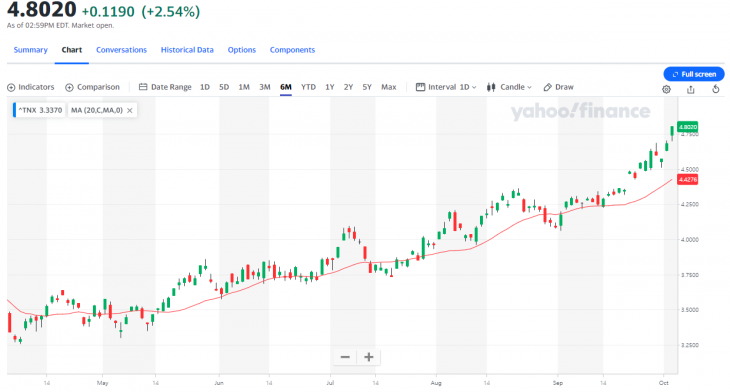Screen dimensions: 730x392
Task: Open the Options tab
Action: pyautogui.click(x=242, y=50)
